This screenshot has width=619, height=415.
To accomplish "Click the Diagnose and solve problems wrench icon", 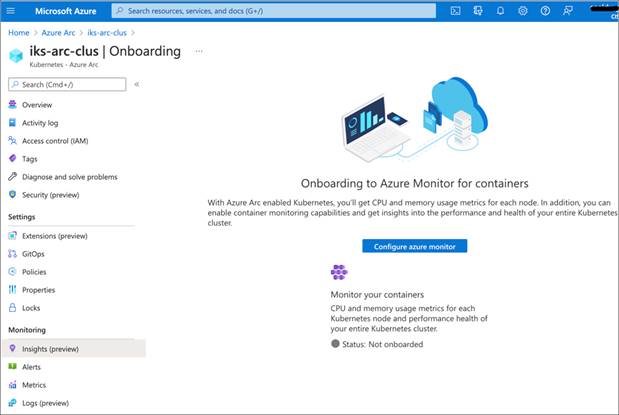I will pyautogui.click(x=13, y=177).
